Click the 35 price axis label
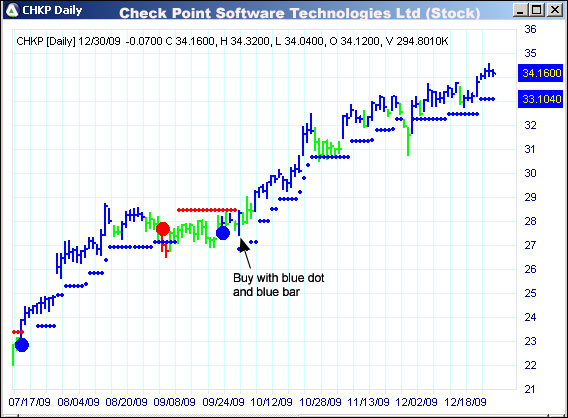 pos(530,53)
